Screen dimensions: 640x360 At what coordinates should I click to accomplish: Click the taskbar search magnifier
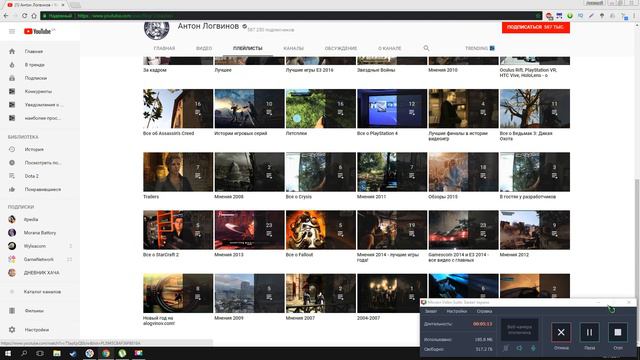[24, 353]
